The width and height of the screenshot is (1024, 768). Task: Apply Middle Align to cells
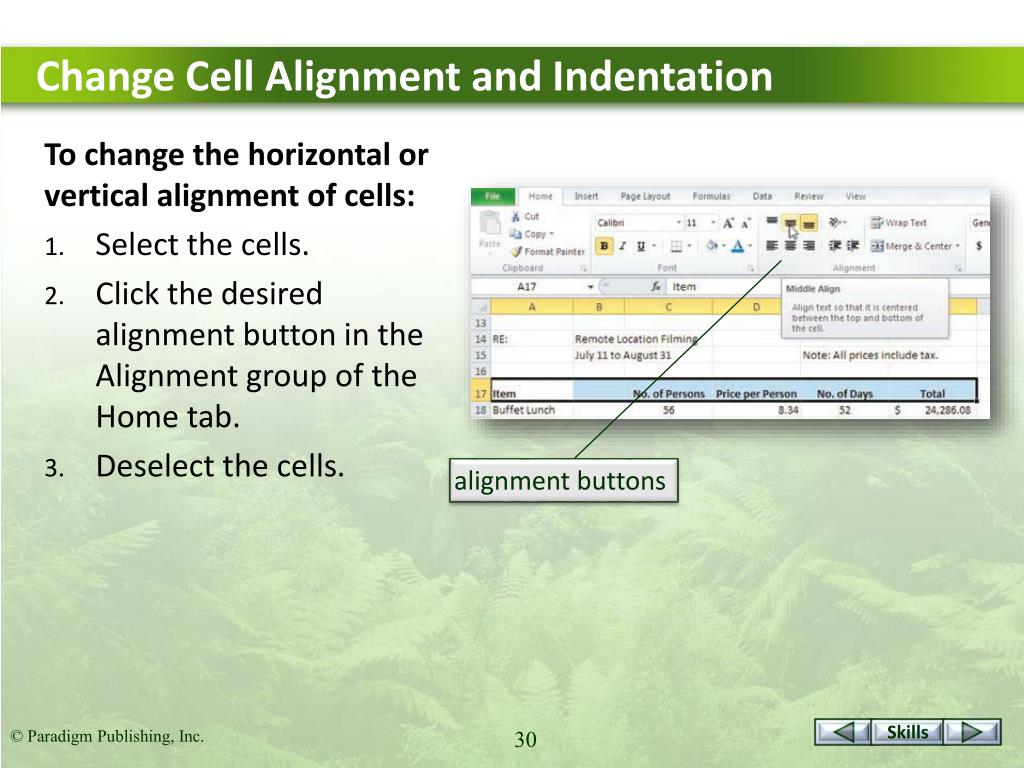click(790, 223)
